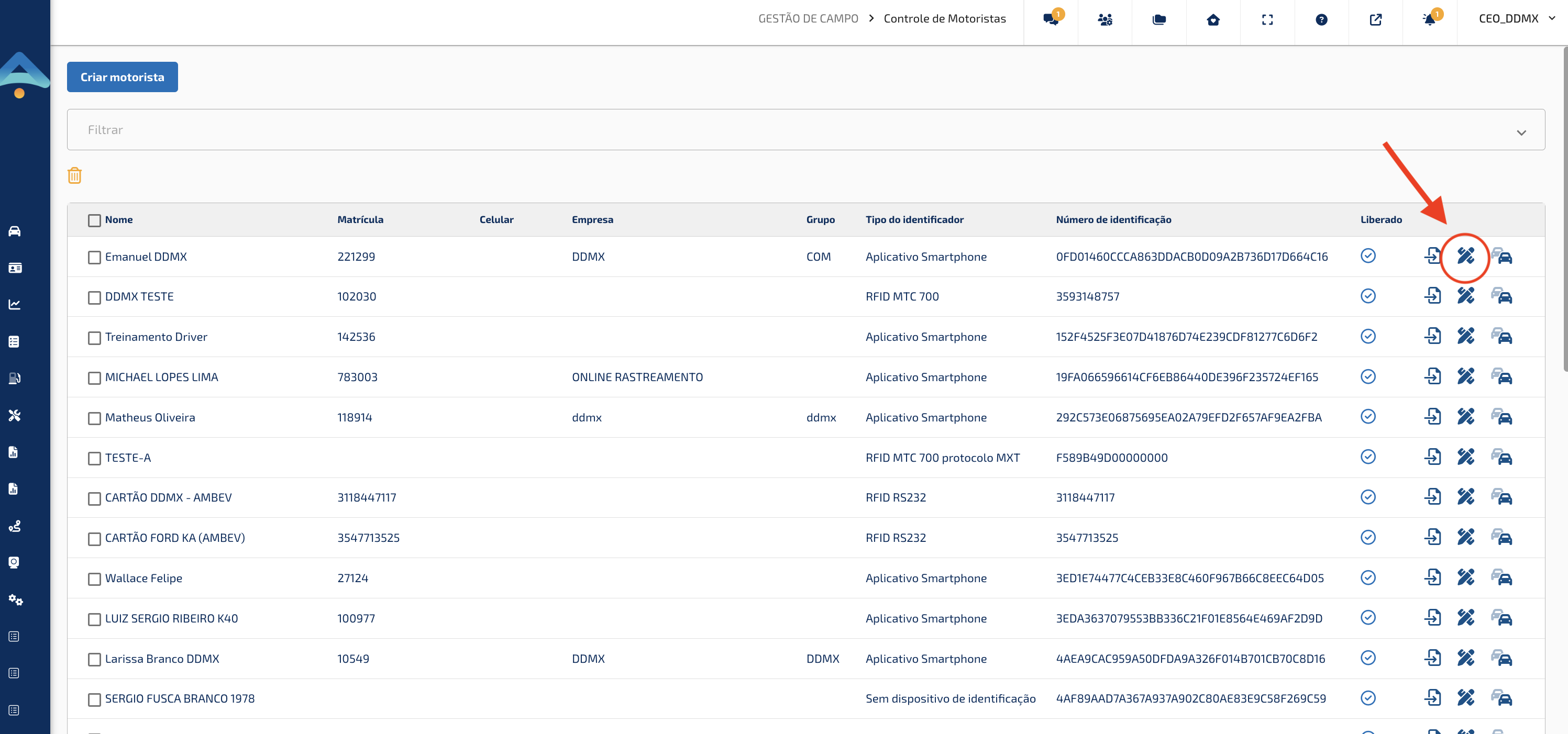Click login document icon for Treinamento Driver
The width and height of the screenshot is (1568, 734).
tap(1432, 337)
